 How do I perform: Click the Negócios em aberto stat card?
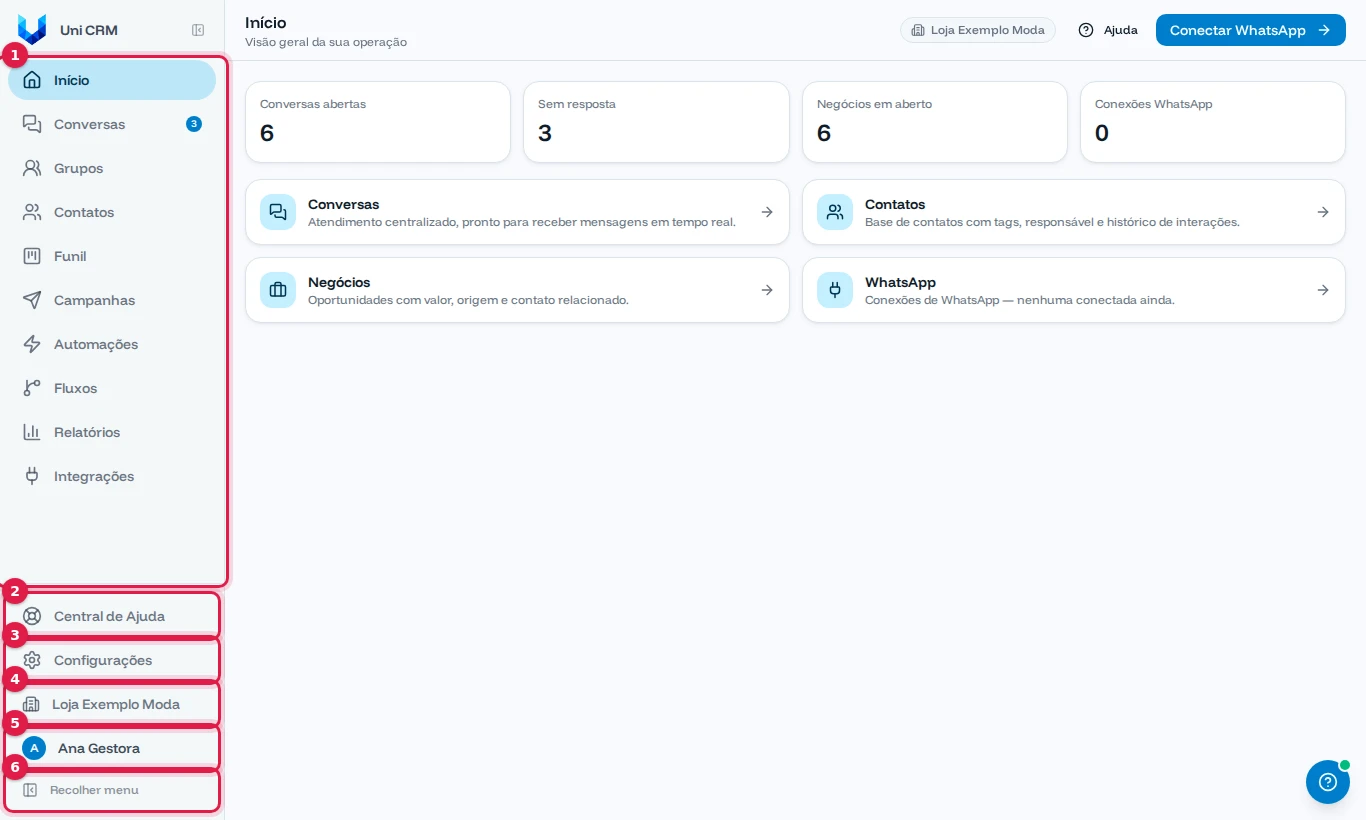[935, 122]
